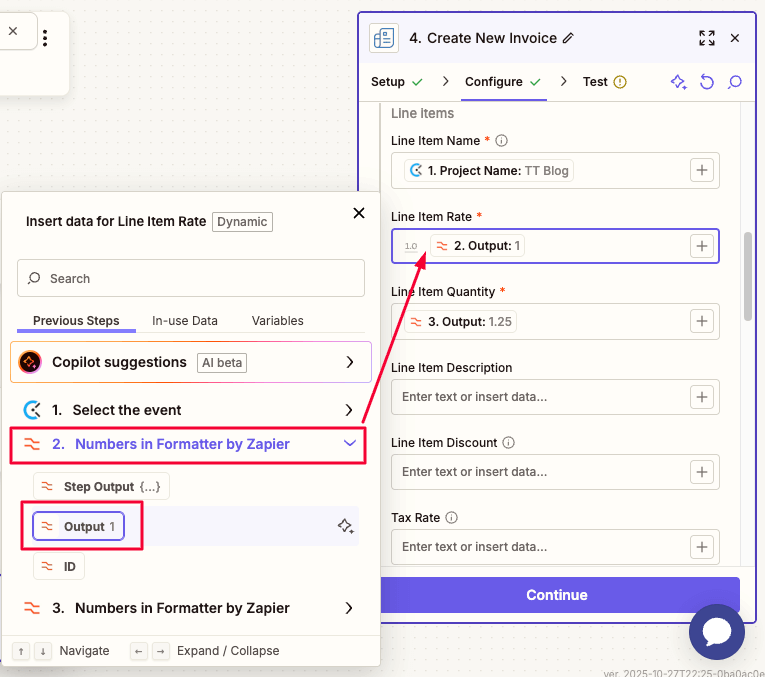
Task: Expand step 1 Select the event
Action: 189,410
